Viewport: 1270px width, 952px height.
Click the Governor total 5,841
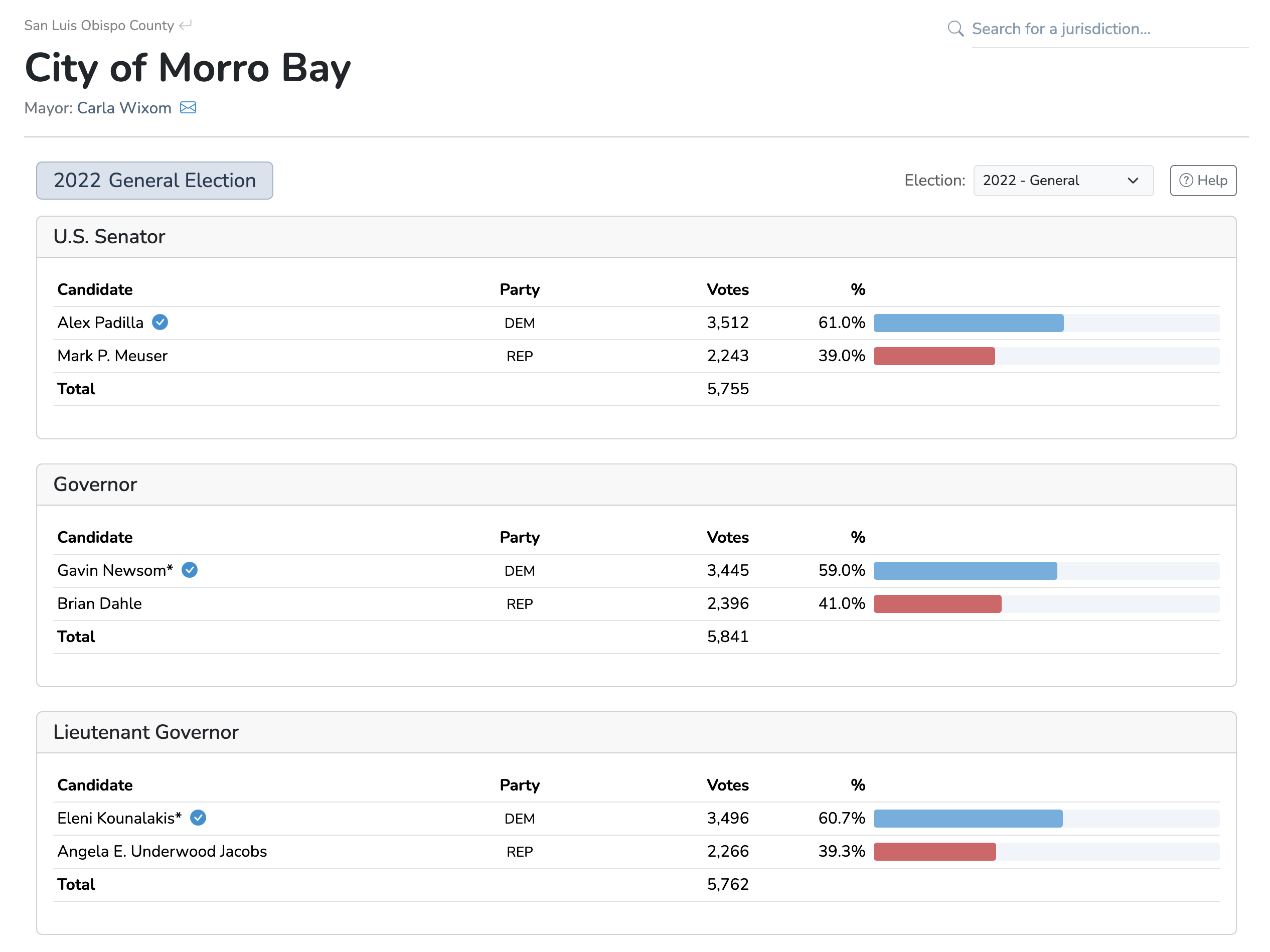click(x=727, y=637)
